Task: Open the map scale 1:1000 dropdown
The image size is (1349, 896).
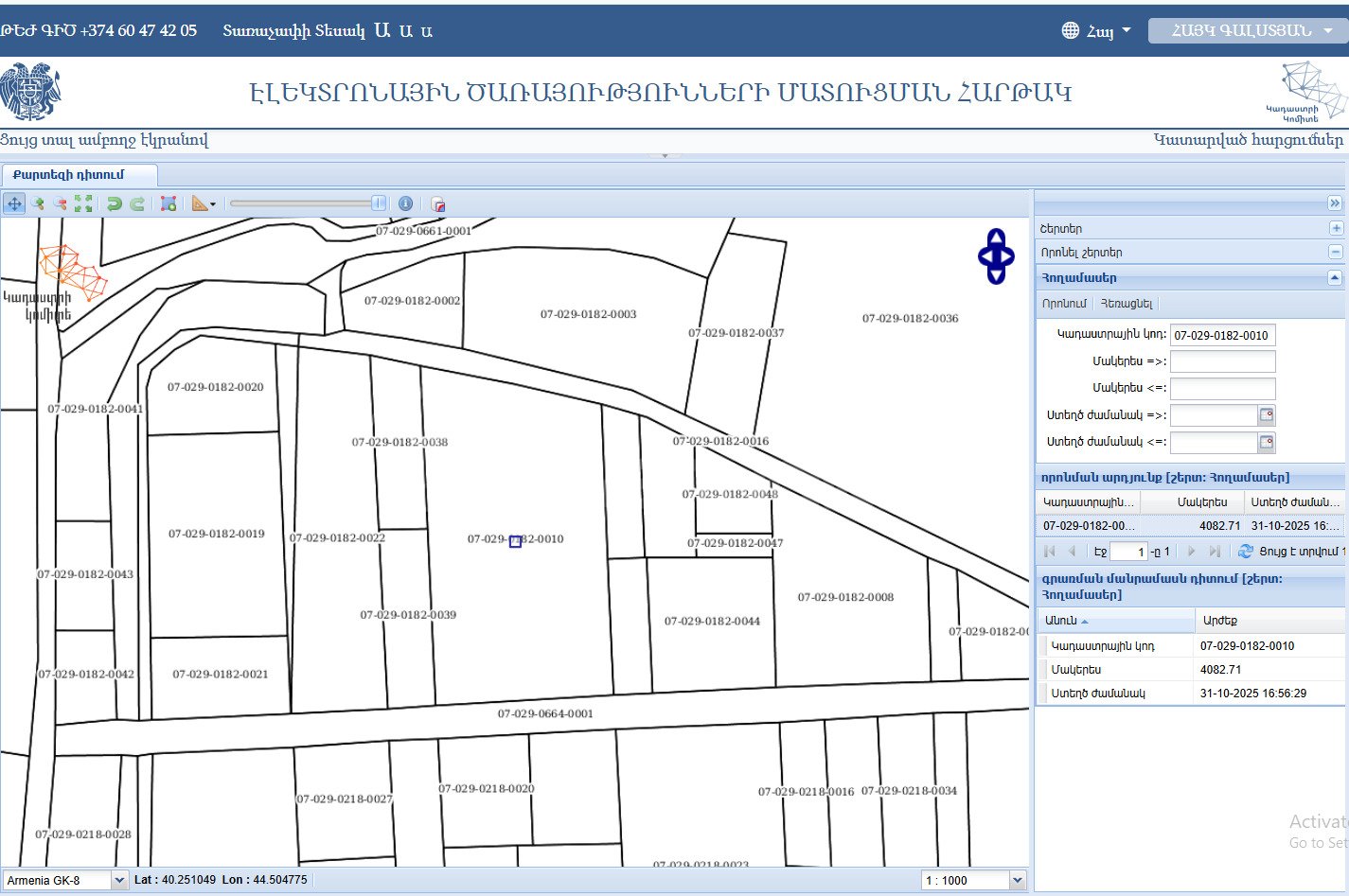Action: pyautogui.click(x=1018, y=880)
